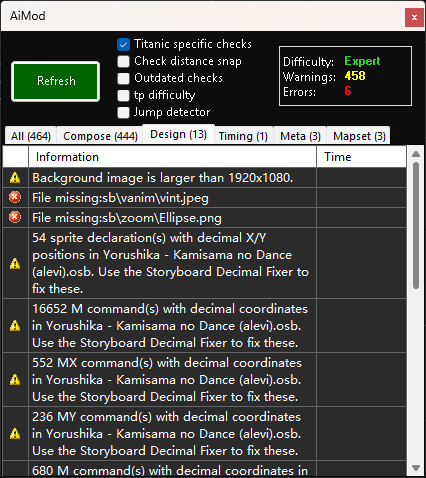The image size is (426, 478).
Task: Enable Outdated checks option
Action: [x=123, y=78]
